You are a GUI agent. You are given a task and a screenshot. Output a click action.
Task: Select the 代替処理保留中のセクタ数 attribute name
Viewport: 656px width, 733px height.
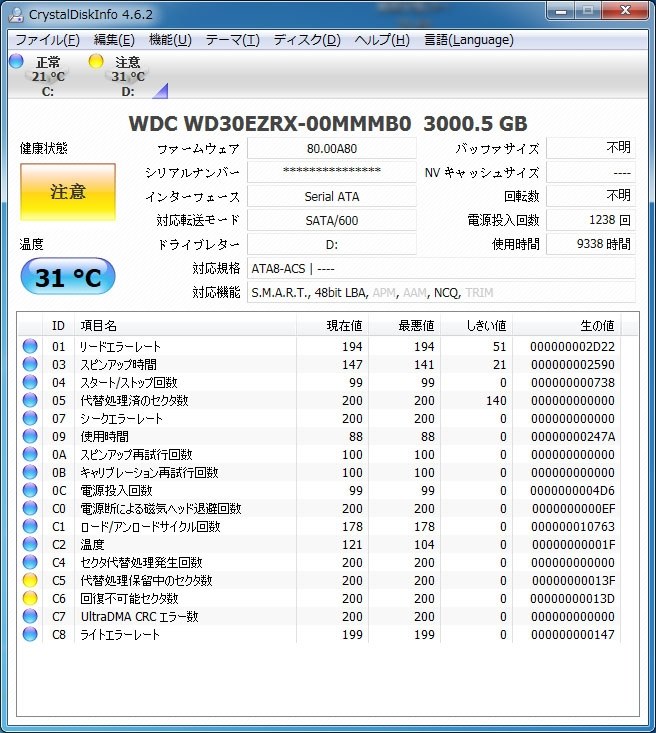[x=146, y=581]
